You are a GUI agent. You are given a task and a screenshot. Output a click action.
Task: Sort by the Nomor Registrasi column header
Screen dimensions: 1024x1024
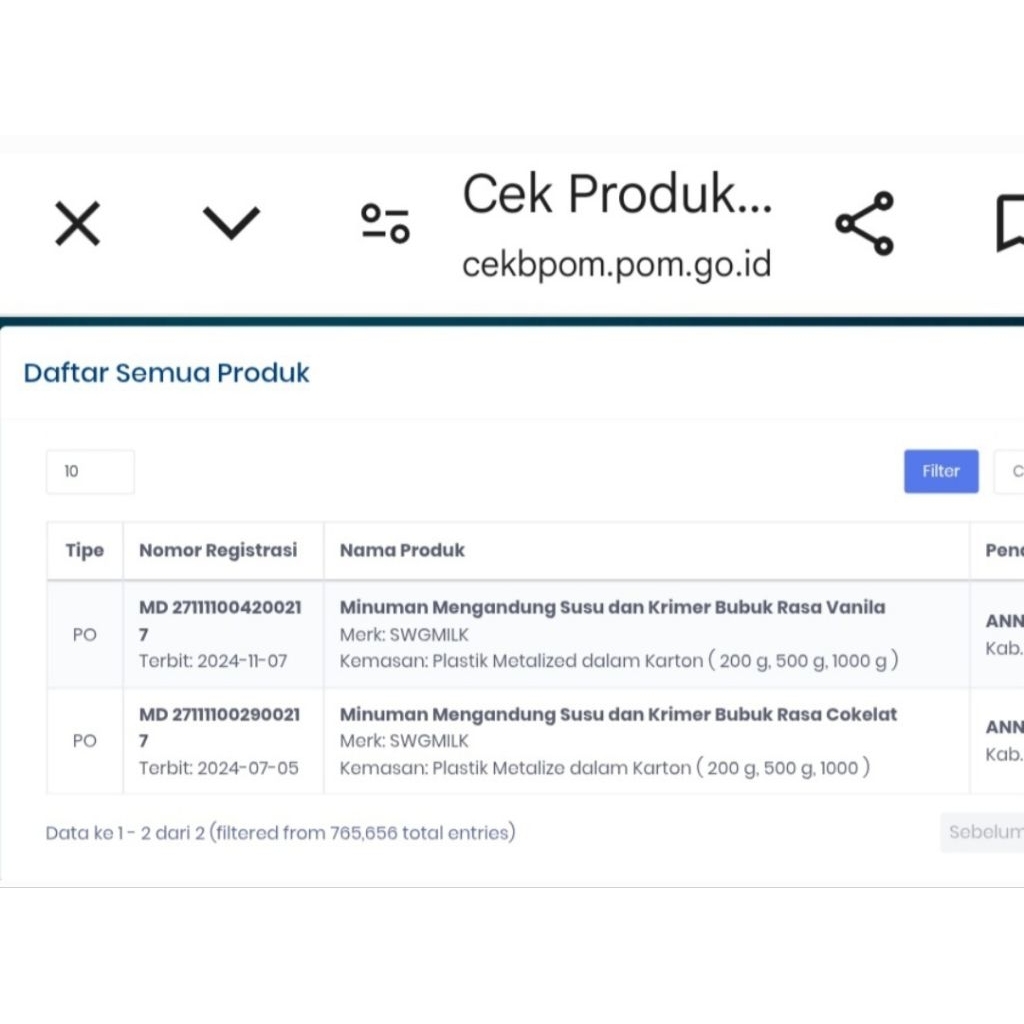(x=218, y=550)
